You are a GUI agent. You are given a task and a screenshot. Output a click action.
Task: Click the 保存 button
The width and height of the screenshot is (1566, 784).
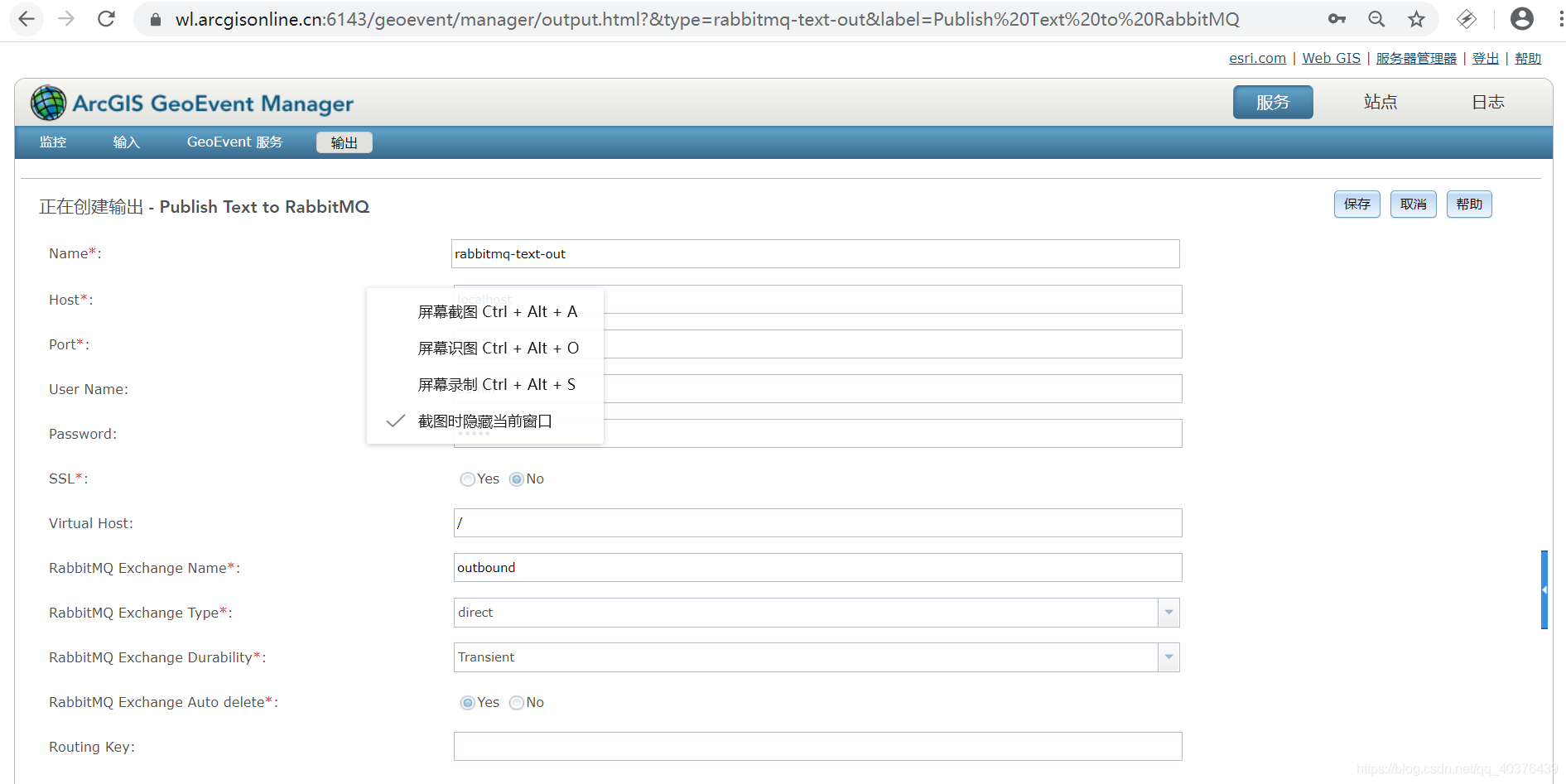(1356, 204)
